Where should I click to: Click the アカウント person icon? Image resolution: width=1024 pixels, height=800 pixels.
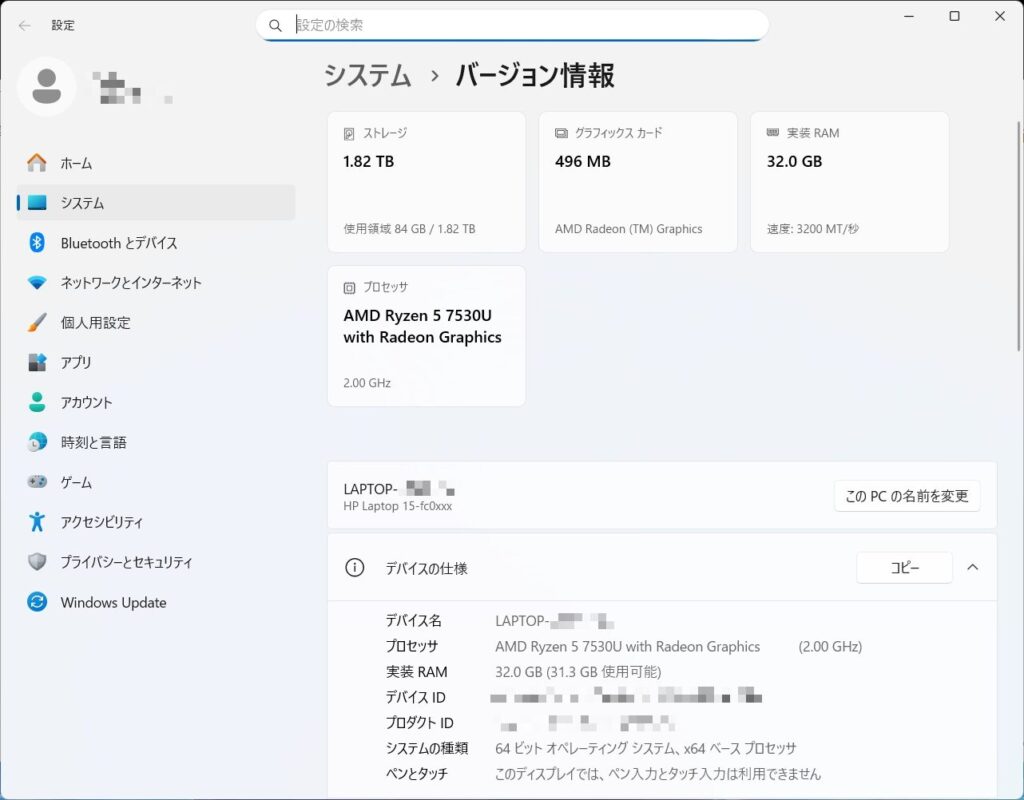[x=37, y=403]
